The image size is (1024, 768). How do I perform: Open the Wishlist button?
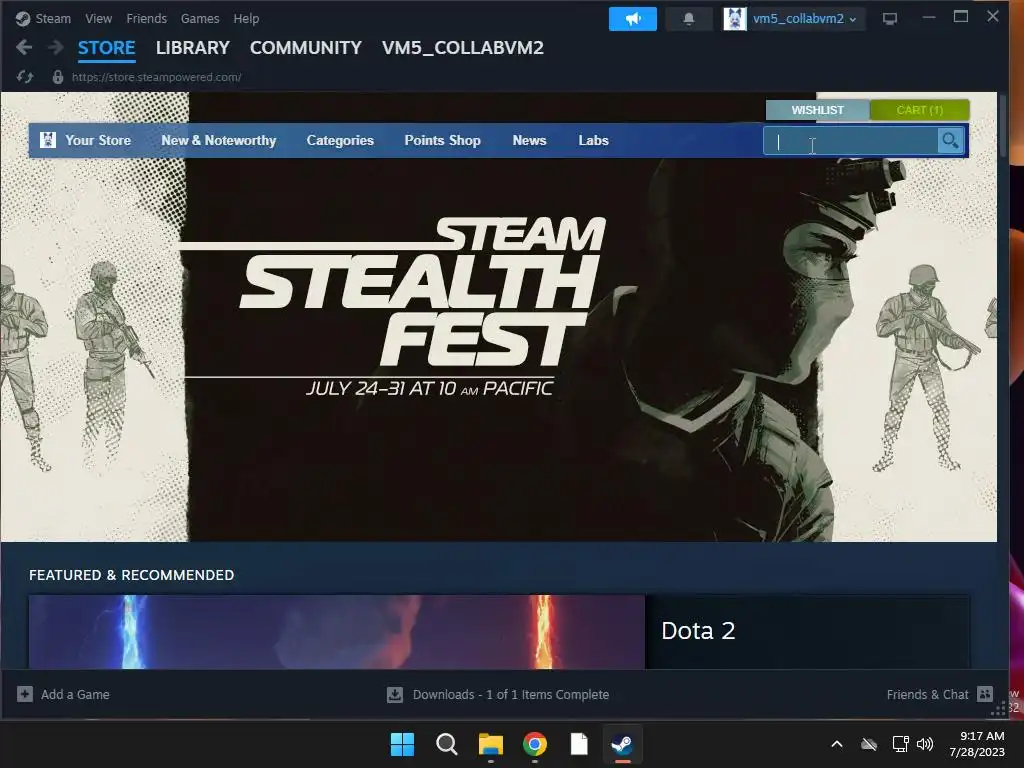click(x=818, y=110)
